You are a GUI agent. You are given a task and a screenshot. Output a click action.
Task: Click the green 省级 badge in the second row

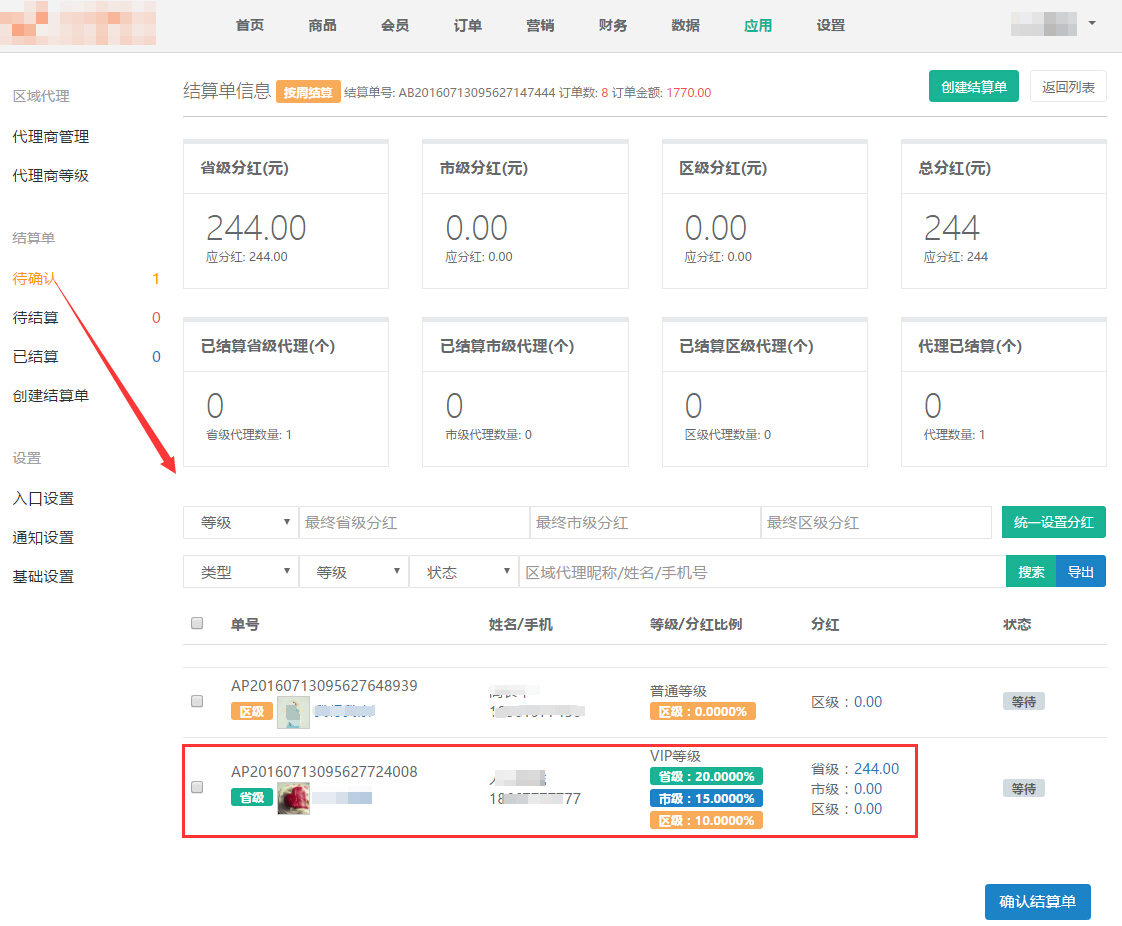[x=252, y=798]
